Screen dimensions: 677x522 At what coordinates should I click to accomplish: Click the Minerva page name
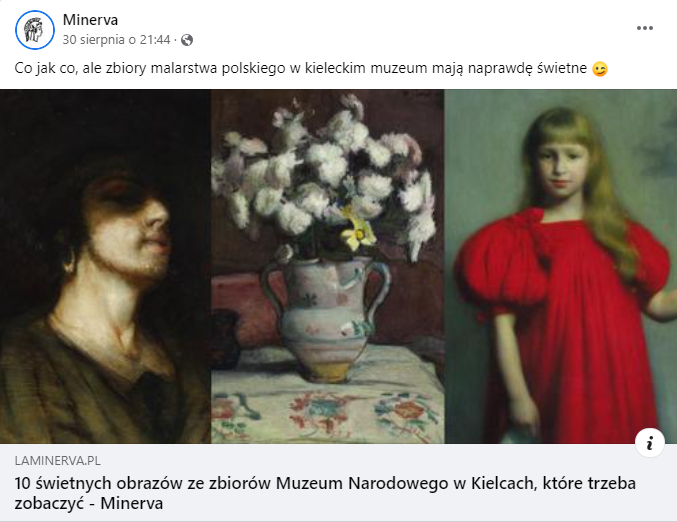90,20
